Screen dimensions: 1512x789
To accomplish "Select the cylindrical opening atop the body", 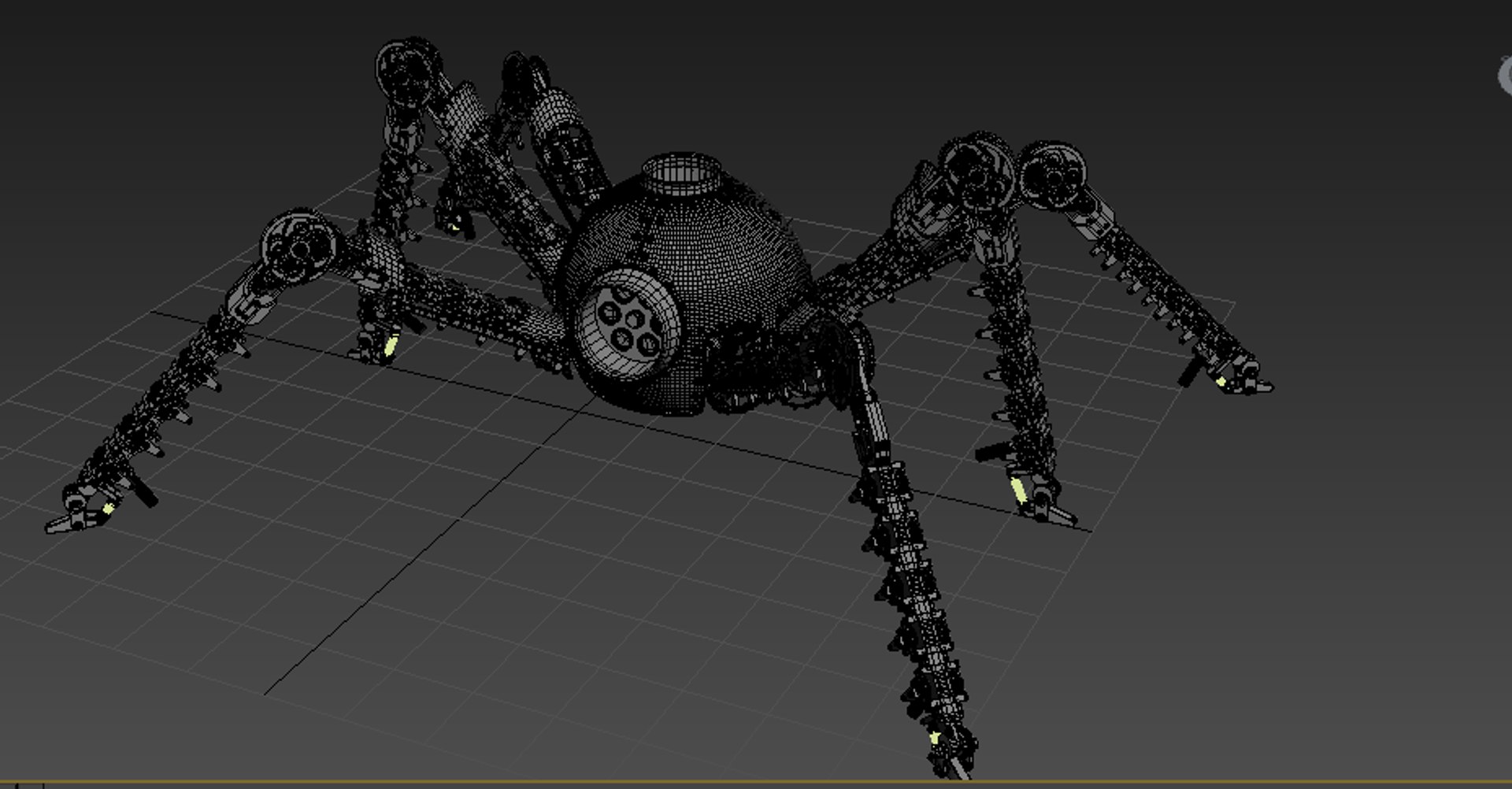I will pyautogui.click(x=682, y=173).
